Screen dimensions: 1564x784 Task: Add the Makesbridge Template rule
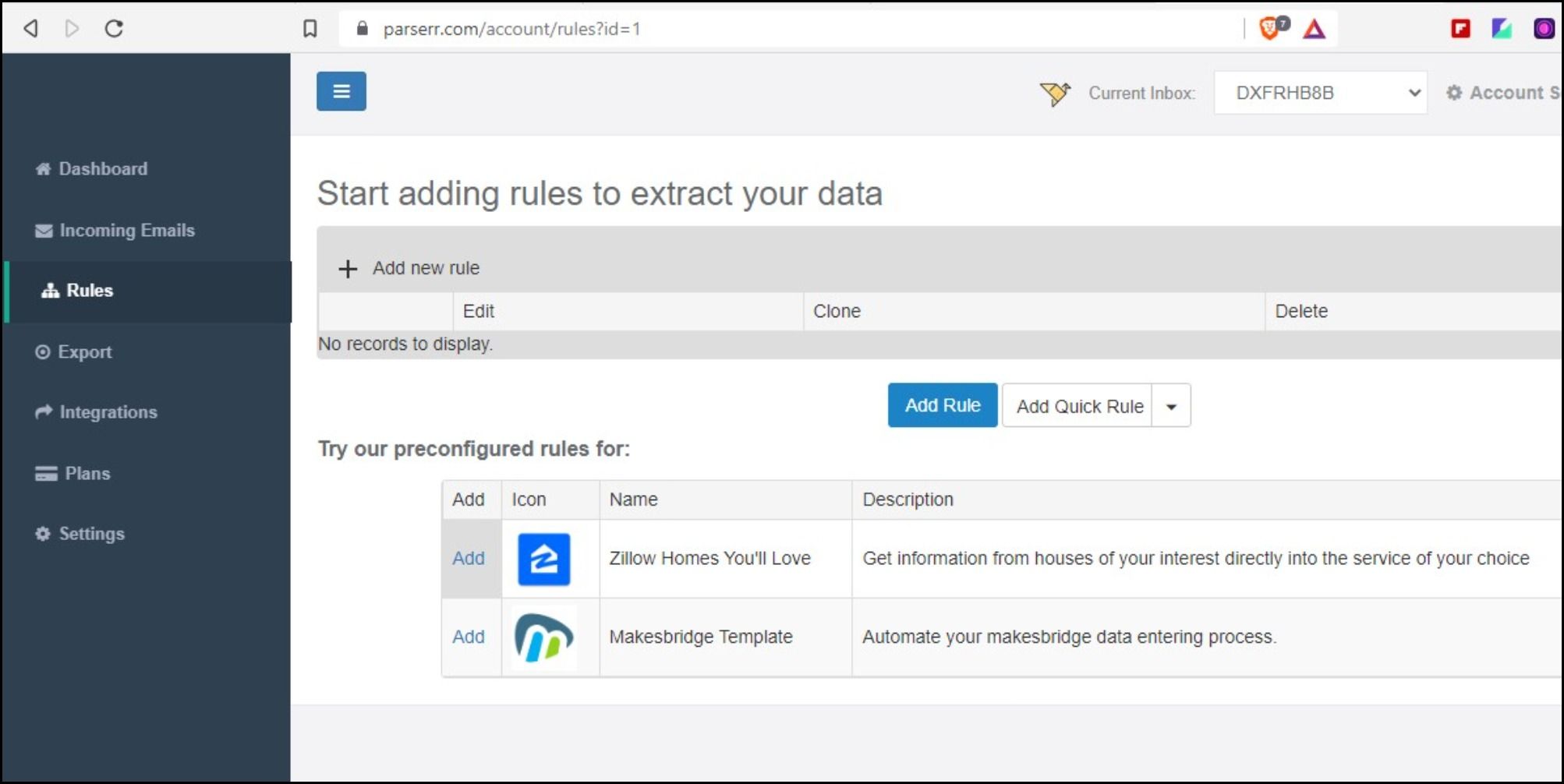coord(468,637)
